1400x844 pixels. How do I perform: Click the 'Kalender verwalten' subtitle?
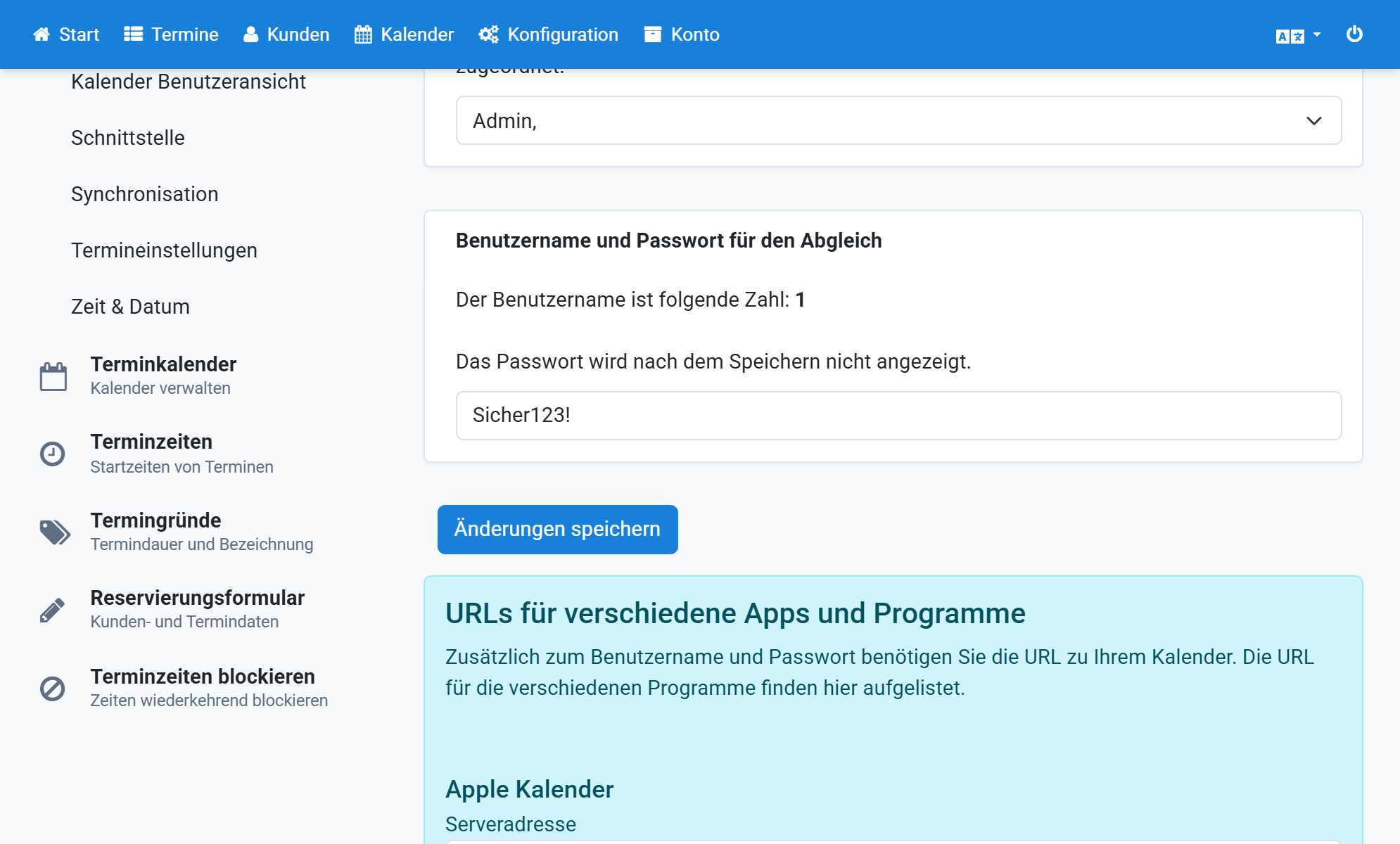pyautogui.click(x=160, y=388)
